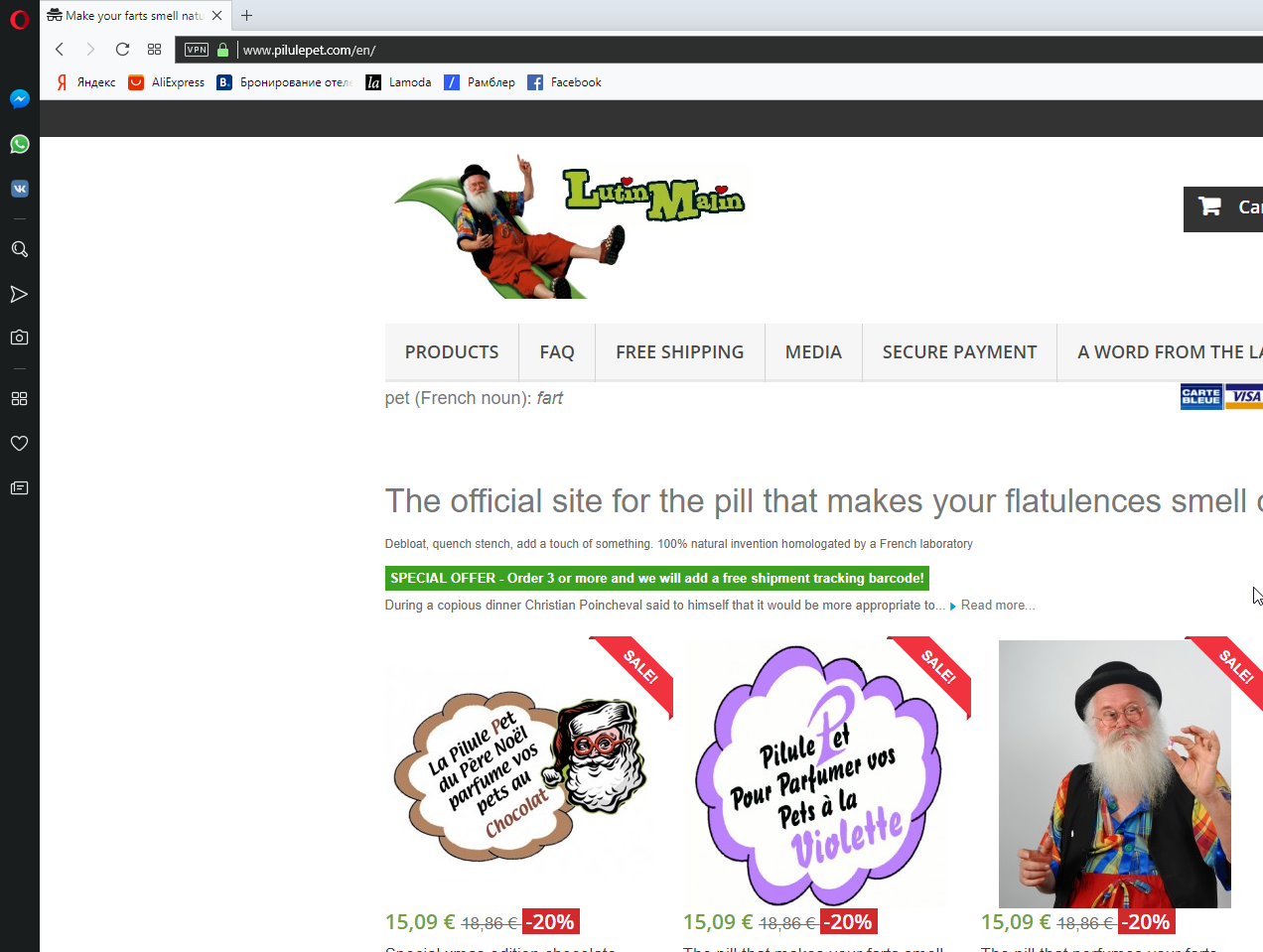This screenshot has width=1263, height=952.
Task: Open the FREE SHIPPING menu item
Action: [680, 352]
